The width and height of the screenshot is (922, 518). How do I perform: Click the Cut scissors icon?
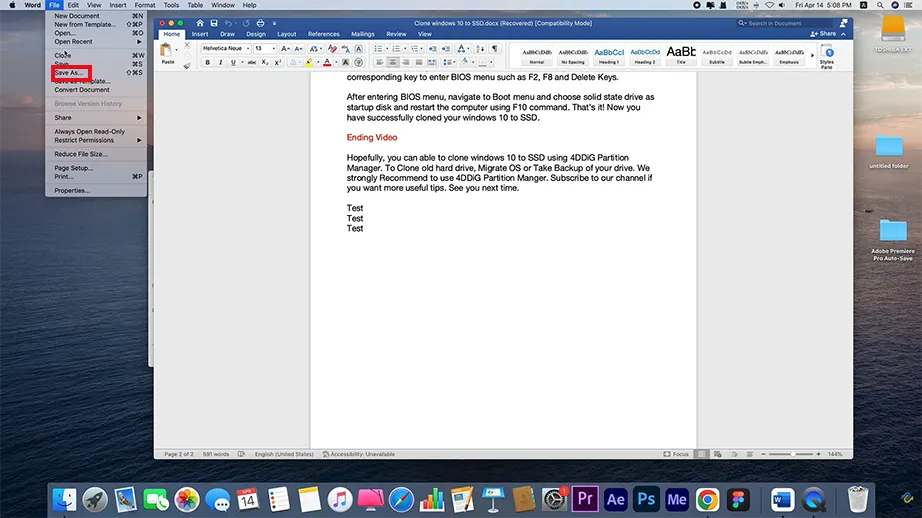point(187,45)
